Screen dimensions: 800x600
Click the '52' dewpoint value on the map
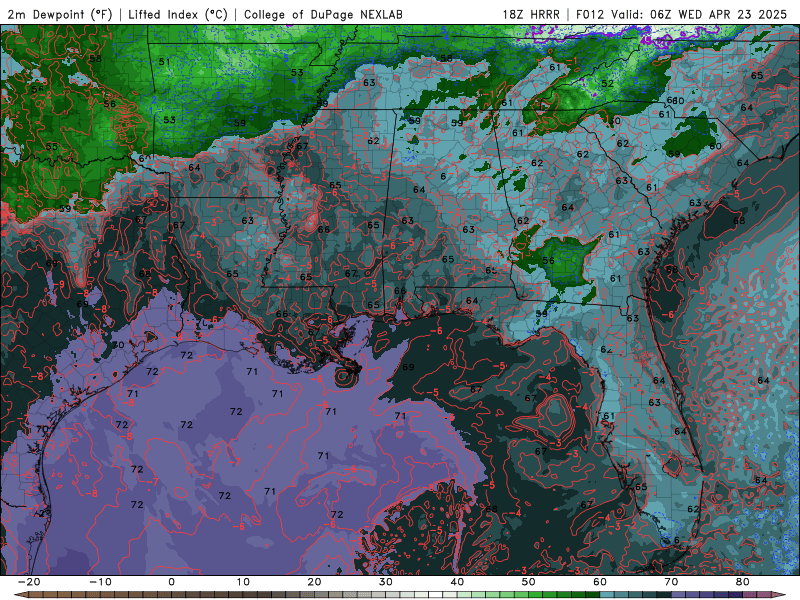[607, 83]
